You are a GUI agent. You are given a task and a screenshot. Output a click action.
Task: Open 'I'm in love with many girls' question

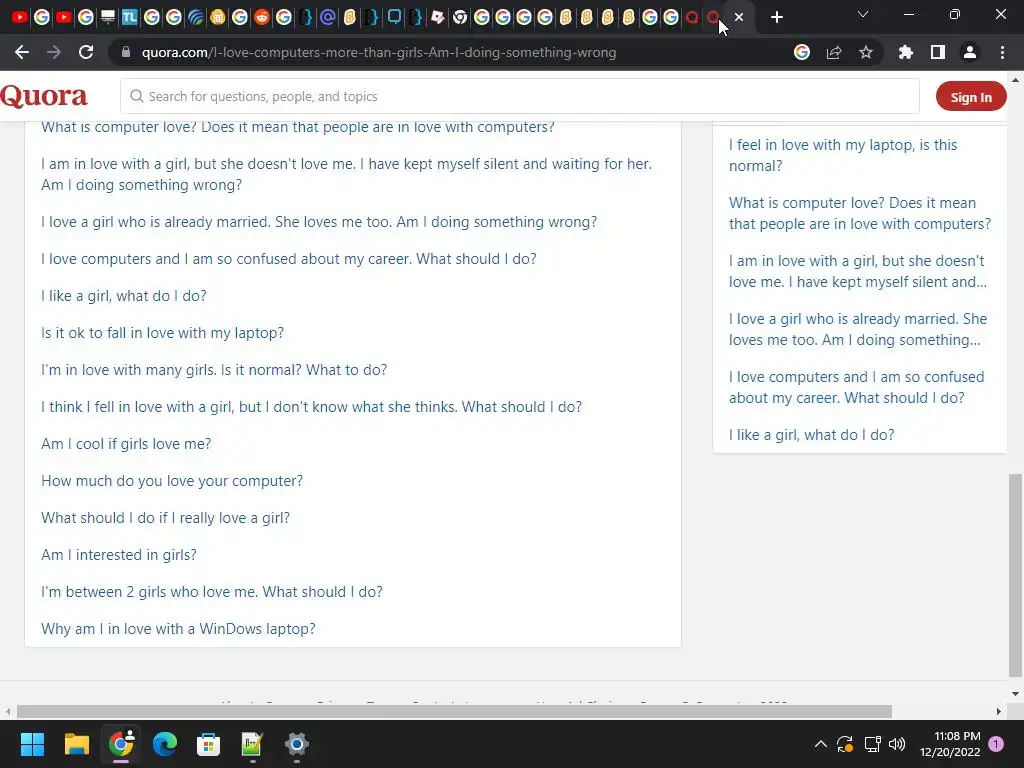click(214, 370)
